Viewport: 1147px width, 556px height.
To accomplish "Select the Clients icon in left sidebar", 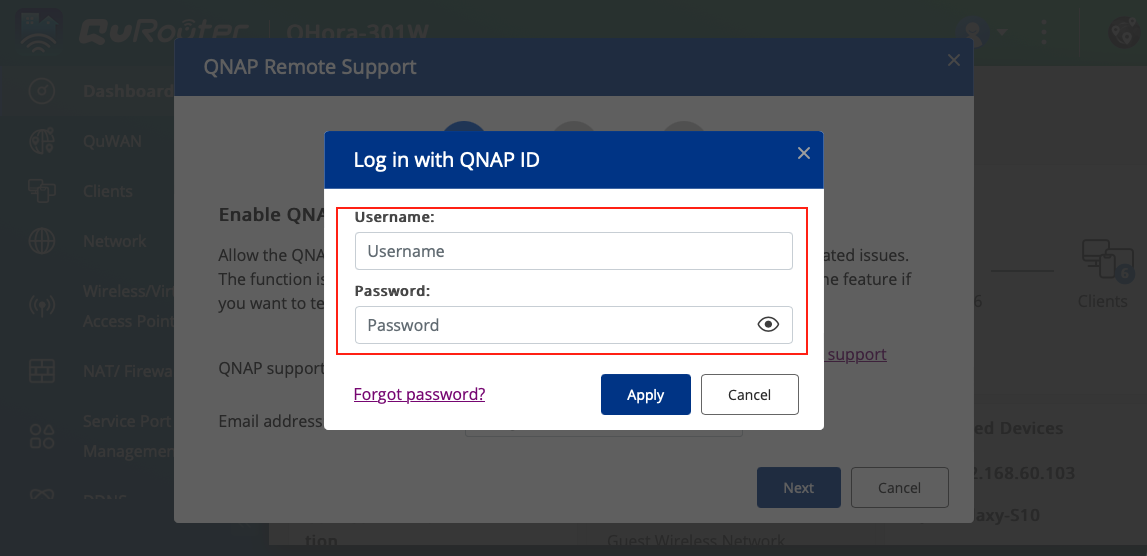I will pos(42,191).
